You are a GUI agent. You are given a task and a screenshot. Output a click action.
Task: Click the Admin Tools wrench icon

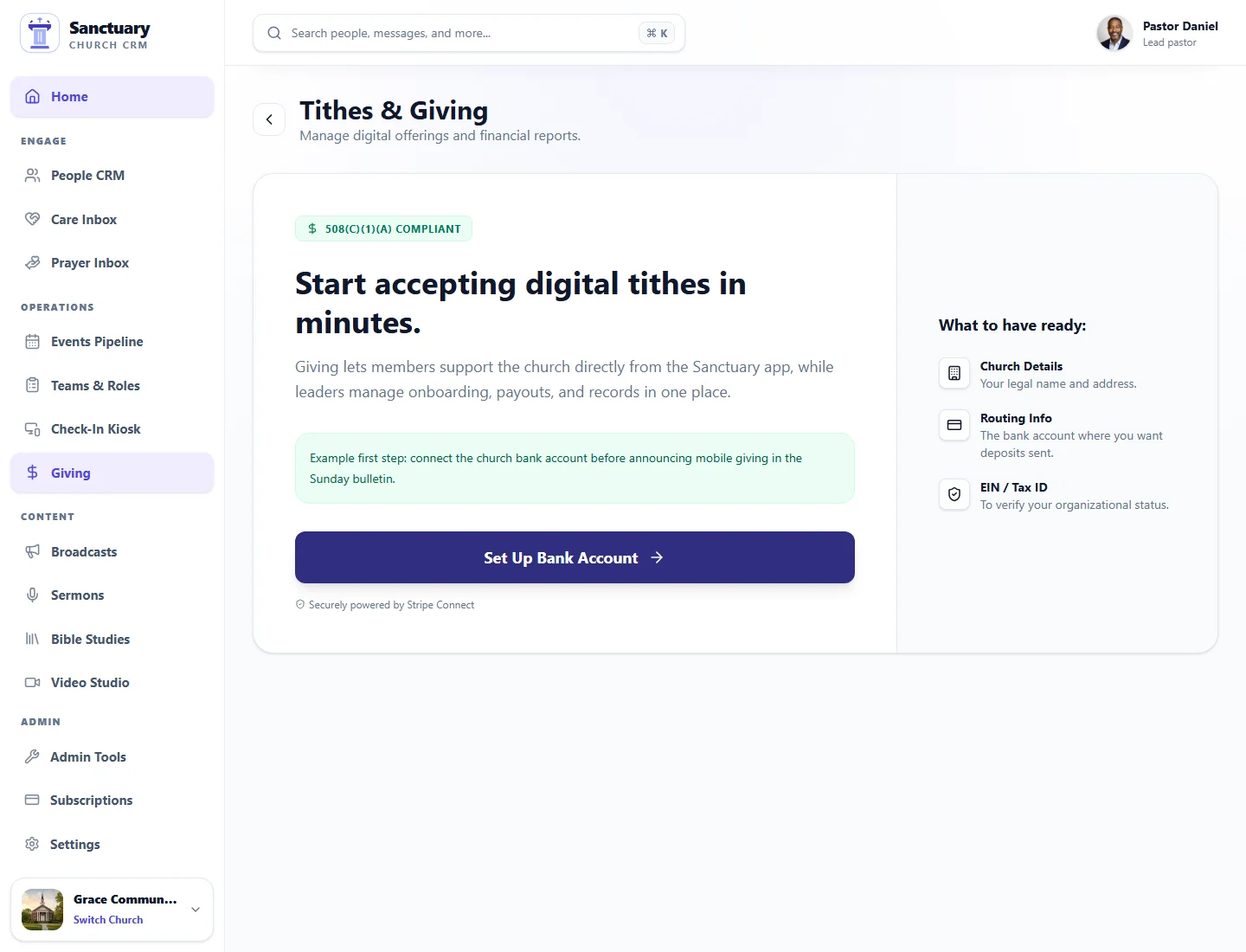point(32,756)
